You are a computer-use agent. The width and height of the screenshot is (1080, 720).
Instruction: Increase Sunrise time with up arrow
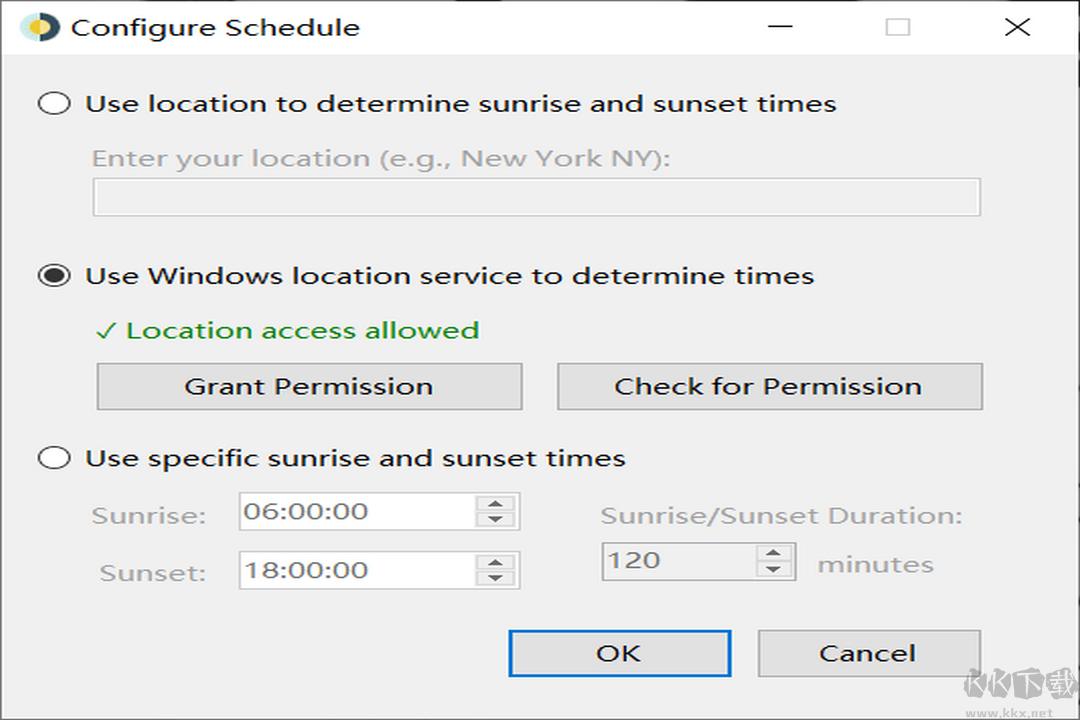tap(495, 504)
